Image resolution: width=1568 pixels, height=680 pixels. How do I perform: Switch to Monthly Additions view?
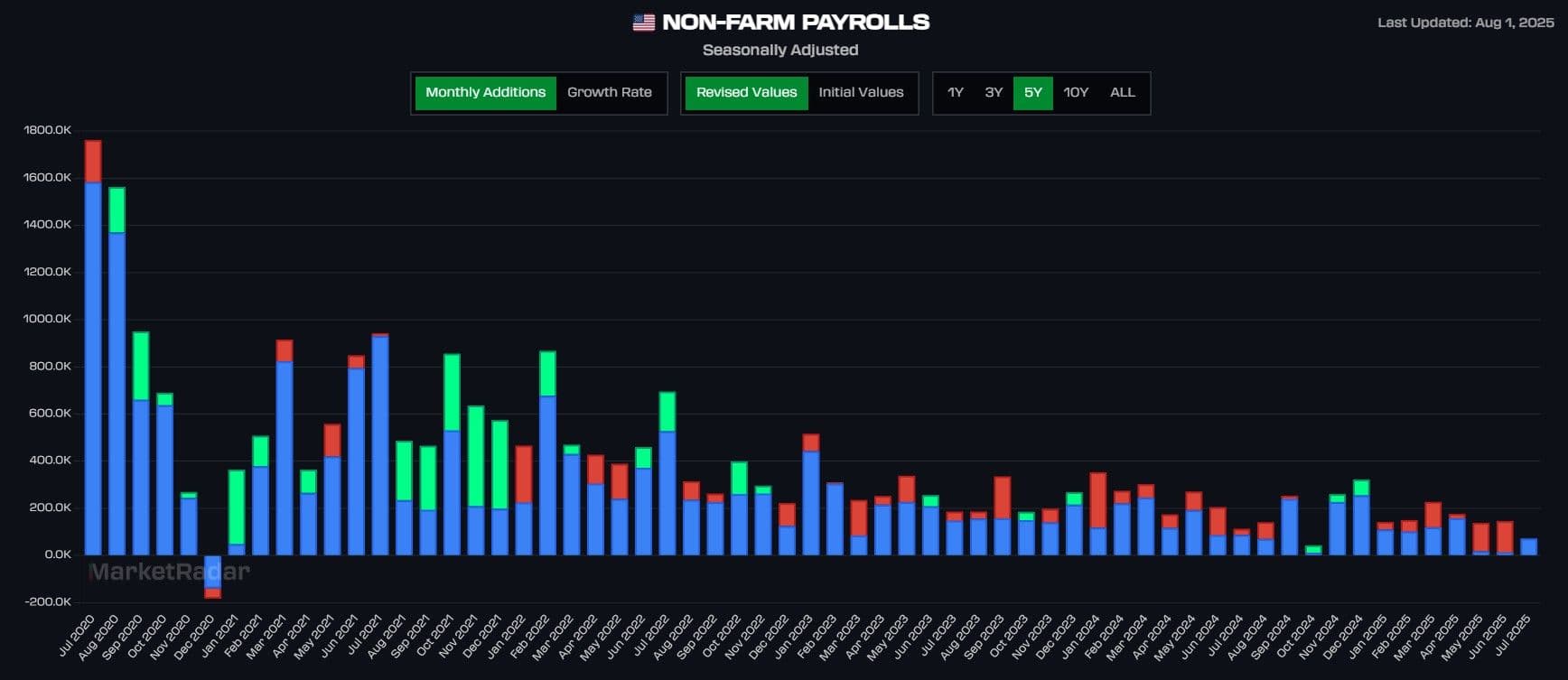pyautogui.click(x=485, y=93)
